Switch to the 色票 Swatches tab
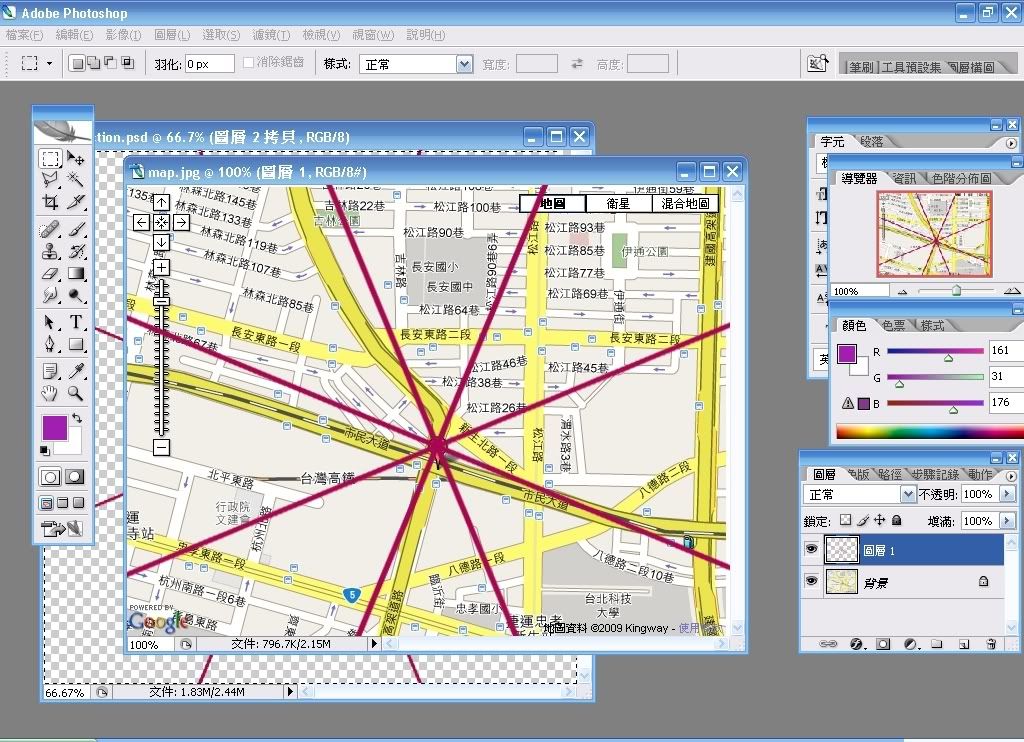Image resolution: width=1024 pixels, height=742 pixels. [x=893, y=325]
